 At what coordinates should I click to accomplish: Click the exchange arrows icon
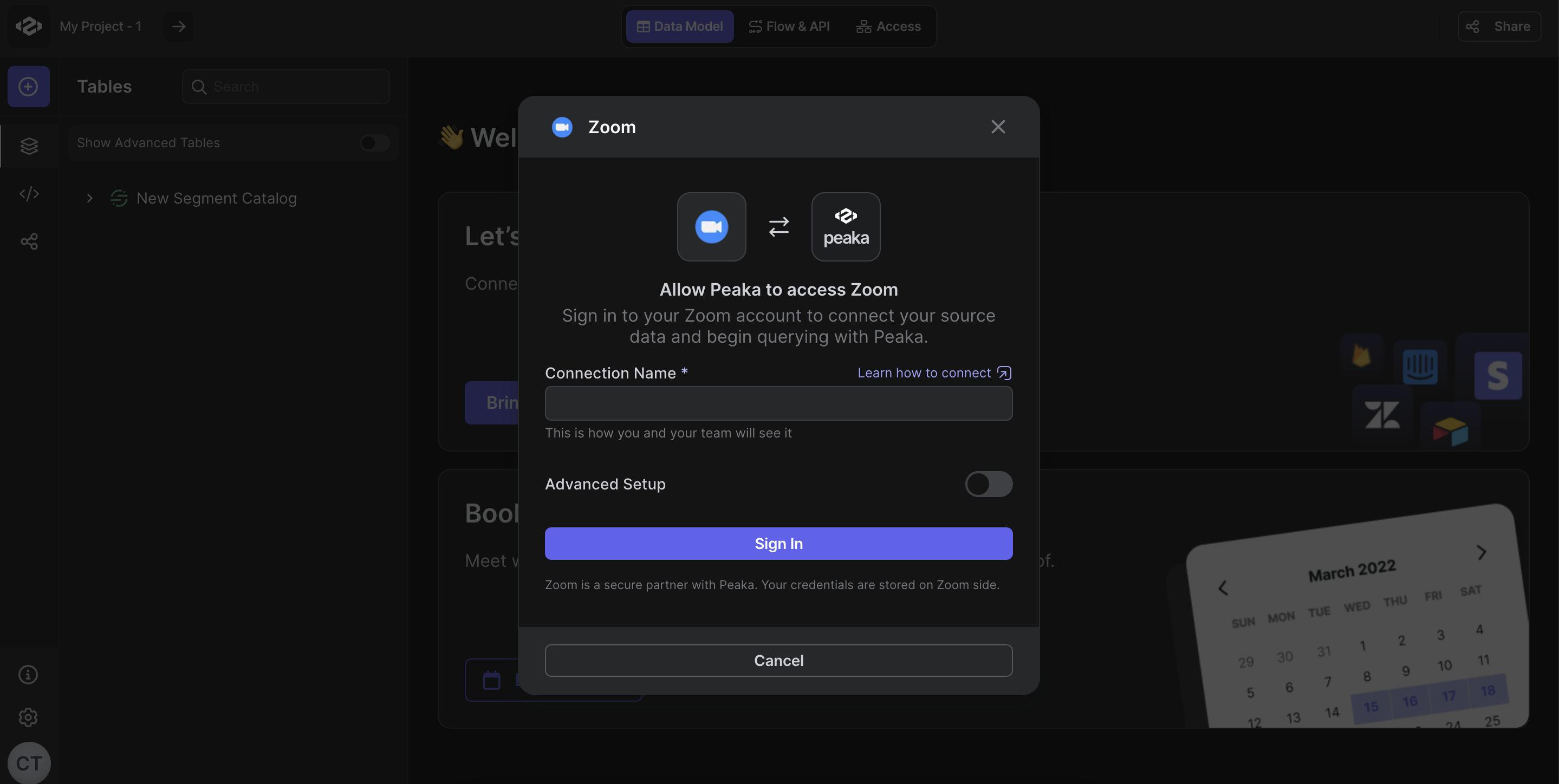[x=779, y=227]
